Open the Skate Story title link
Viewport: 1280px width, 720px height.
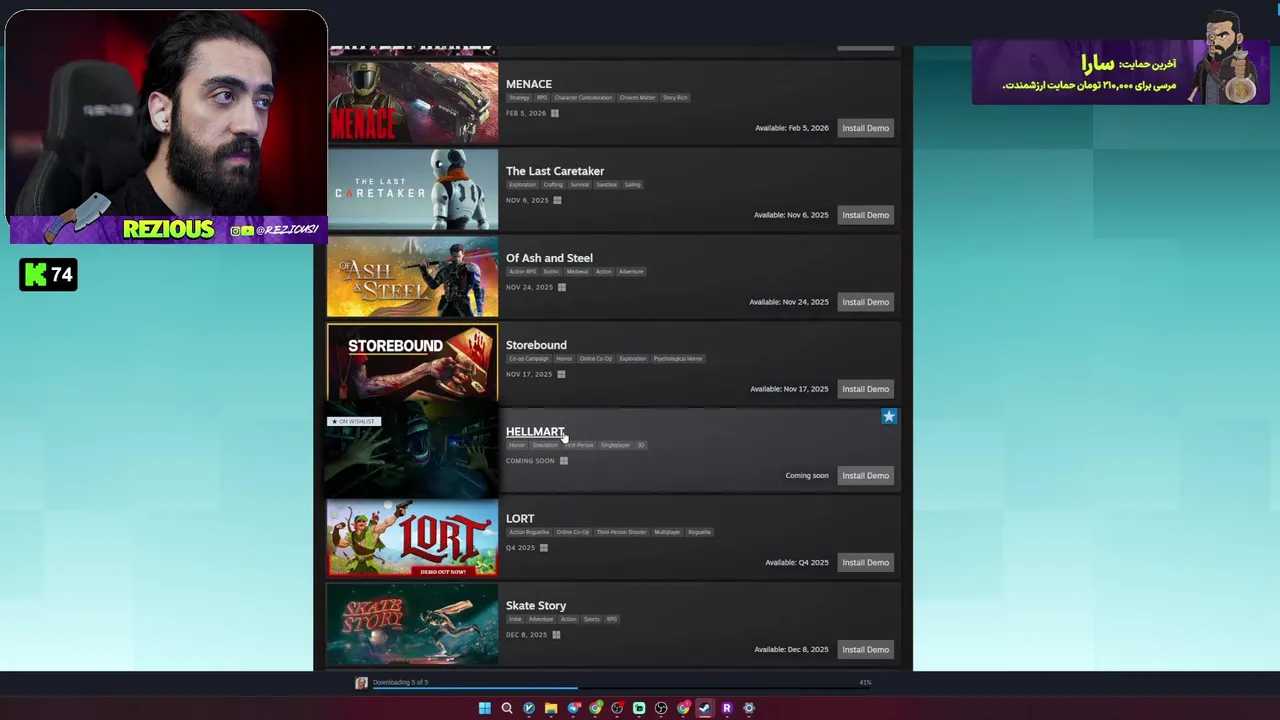[x=536, y=606]
